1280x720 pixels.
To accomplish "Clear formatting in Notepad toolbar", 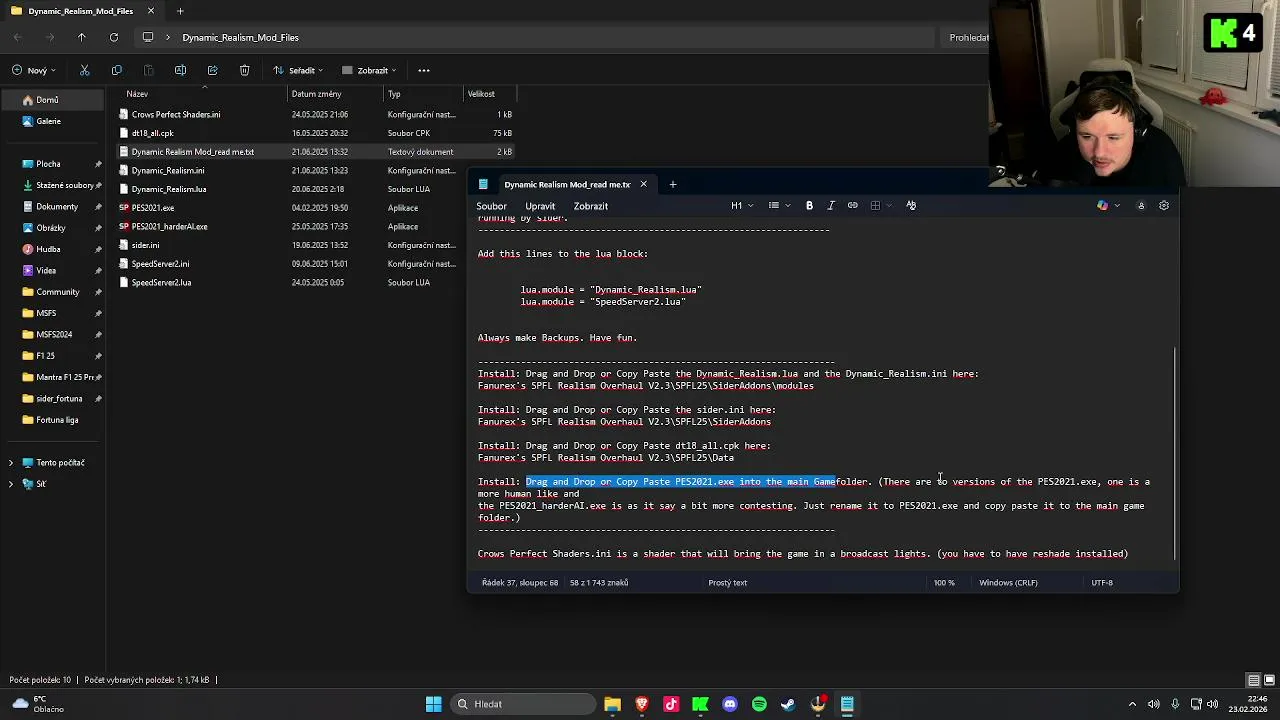I will [911, 205].
